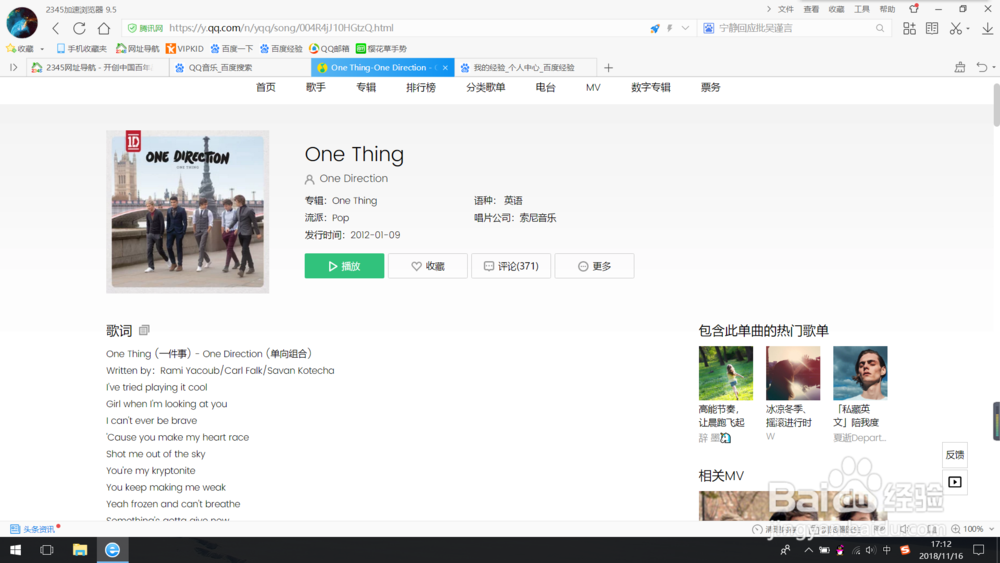
Task: Open MV navigation item
Action: point(593,87)
